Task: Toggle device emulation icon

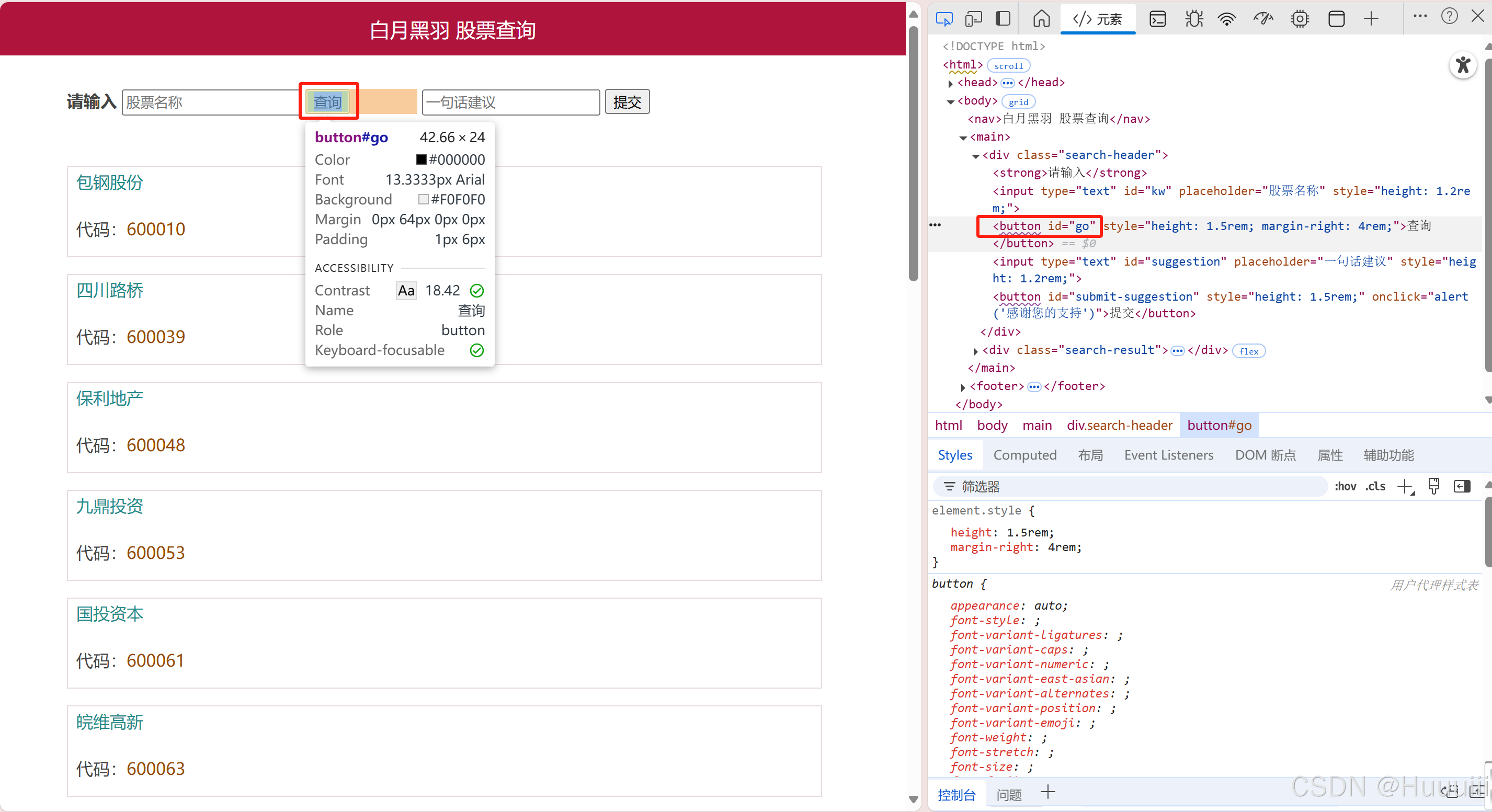Action: (974, 19)
